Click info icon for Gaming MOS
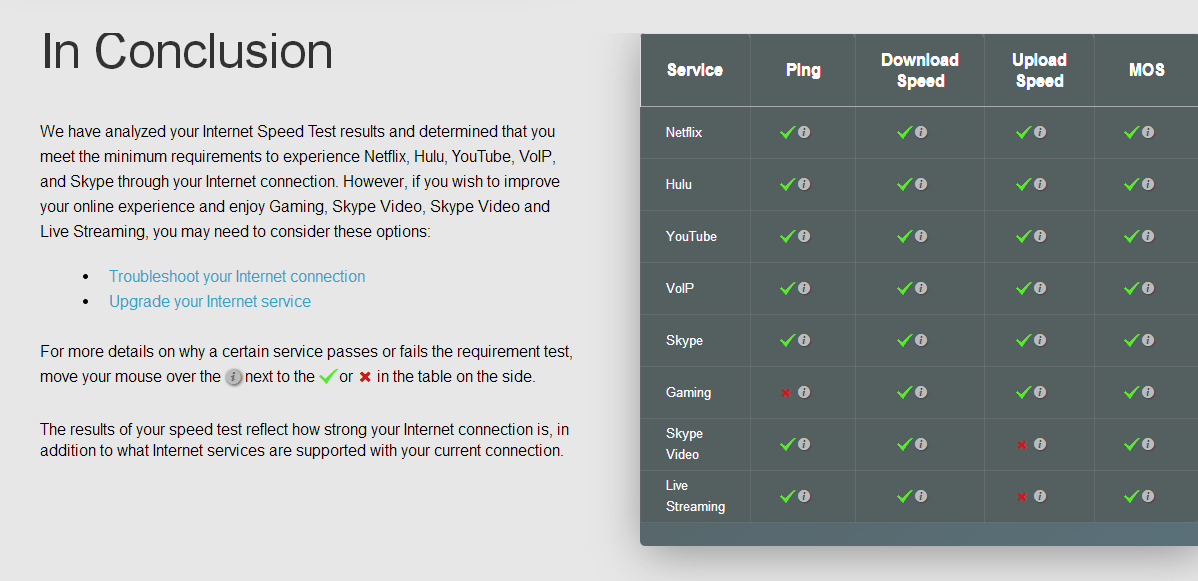This screenshot has height=581, width=1198. [1148, 392]
